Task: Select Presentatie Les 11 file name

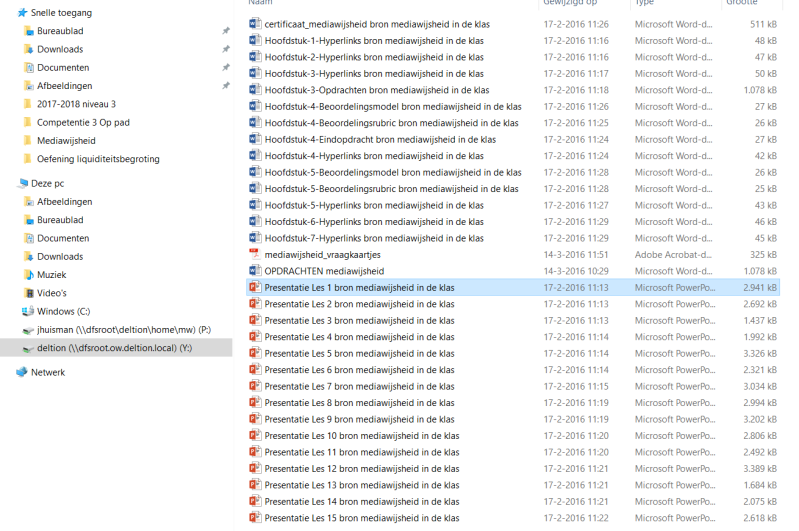Action: click(362, 452)
